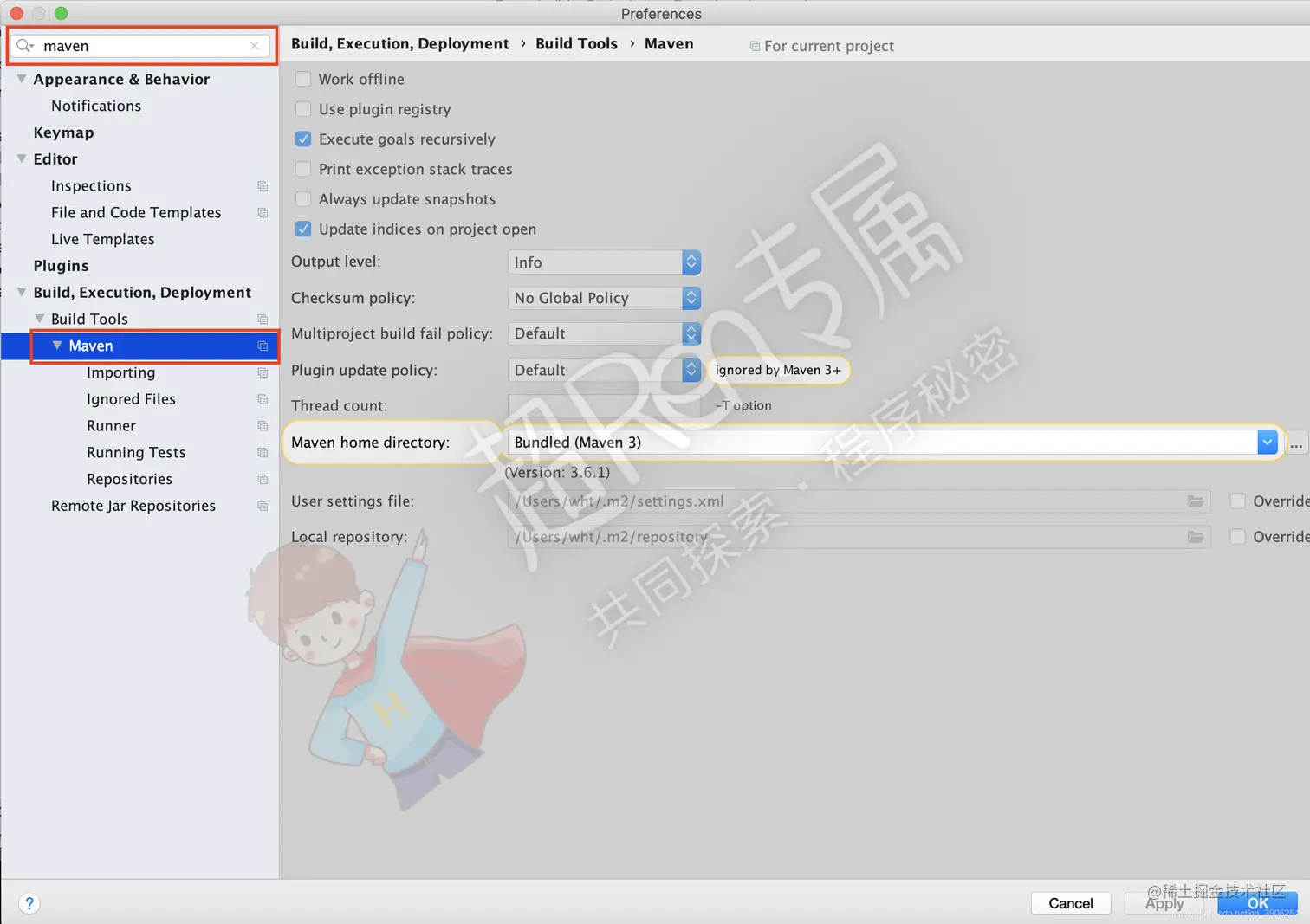Click the search magnifier icon in settings

click(x=25, y=46)
